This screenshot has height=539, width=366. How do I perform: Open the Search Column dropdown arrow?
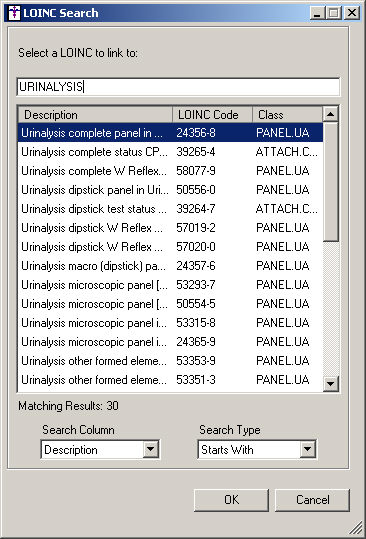151,449
